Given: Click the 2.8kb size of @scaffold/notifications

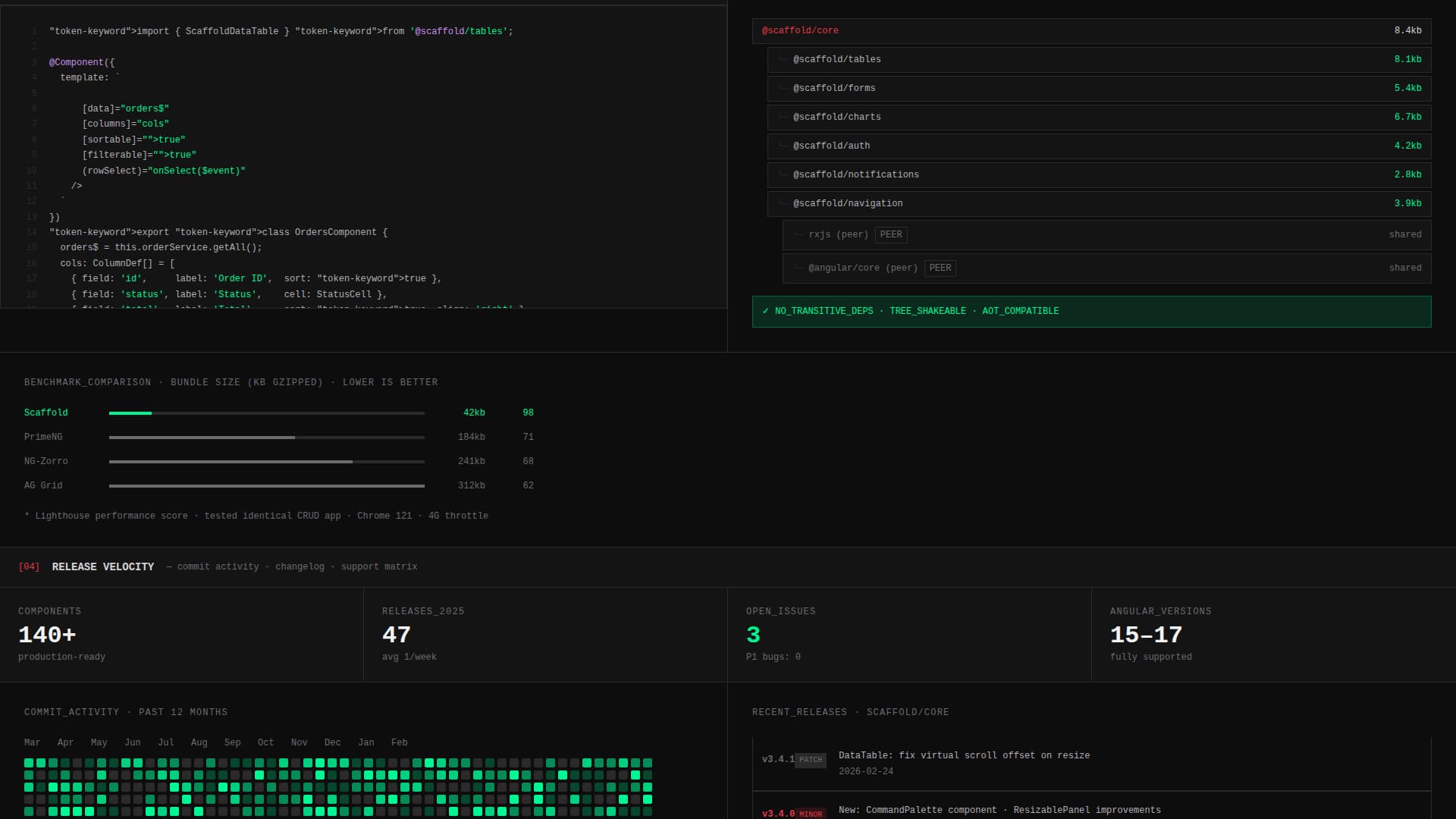Looking at the screenshot, I should click(1407, 175).
